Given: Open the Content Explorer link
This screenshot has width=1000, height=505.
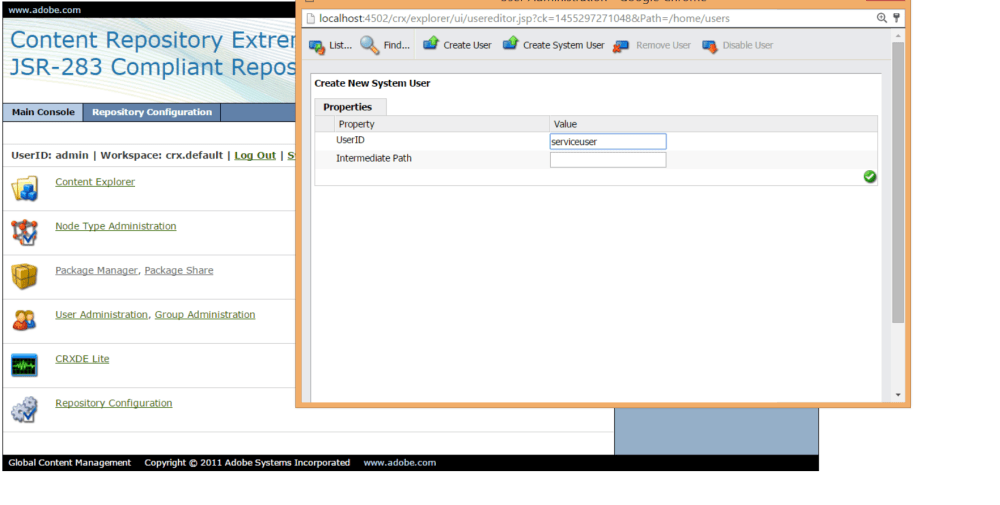Looking at the screenshot, I should point(95,182).
